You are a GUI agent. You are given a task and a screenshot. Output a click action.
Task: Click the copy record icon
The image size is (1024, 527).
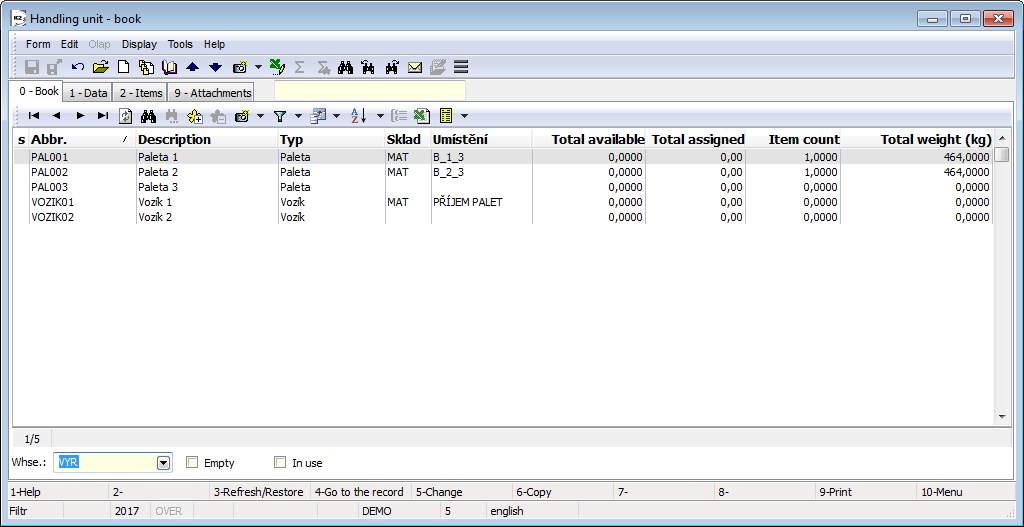146,67
